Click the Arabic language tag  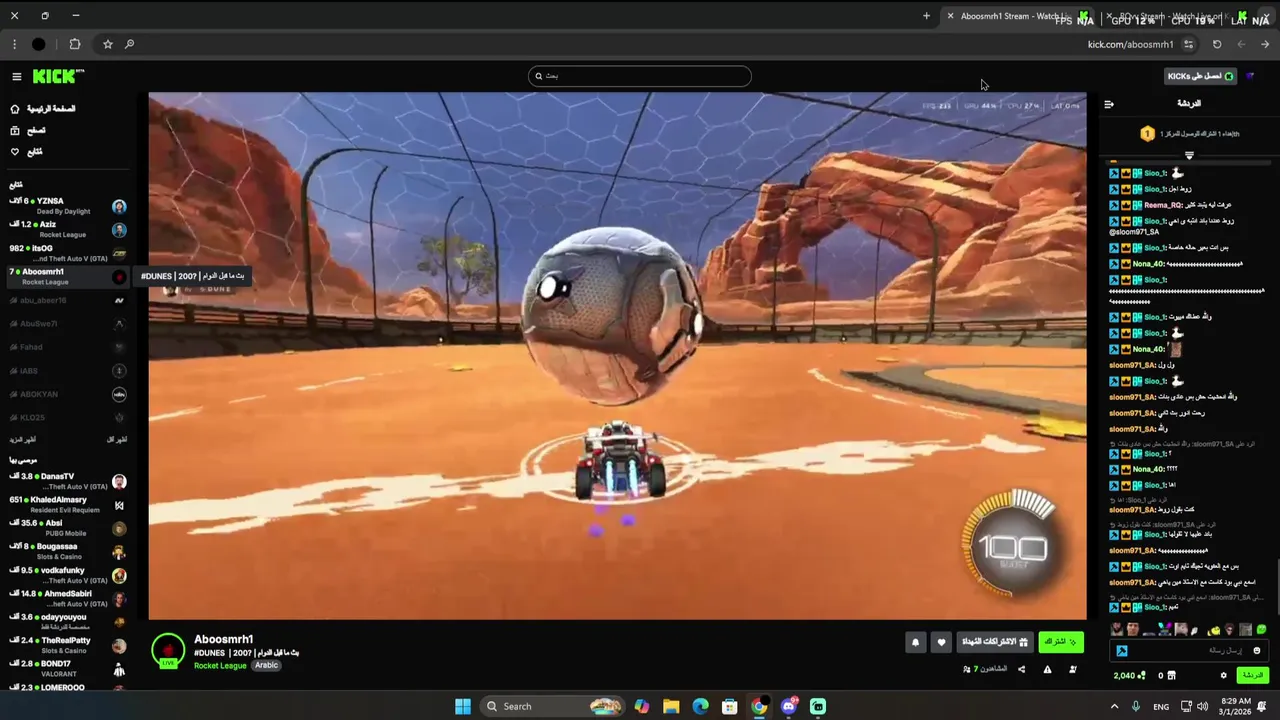(266, 666)
